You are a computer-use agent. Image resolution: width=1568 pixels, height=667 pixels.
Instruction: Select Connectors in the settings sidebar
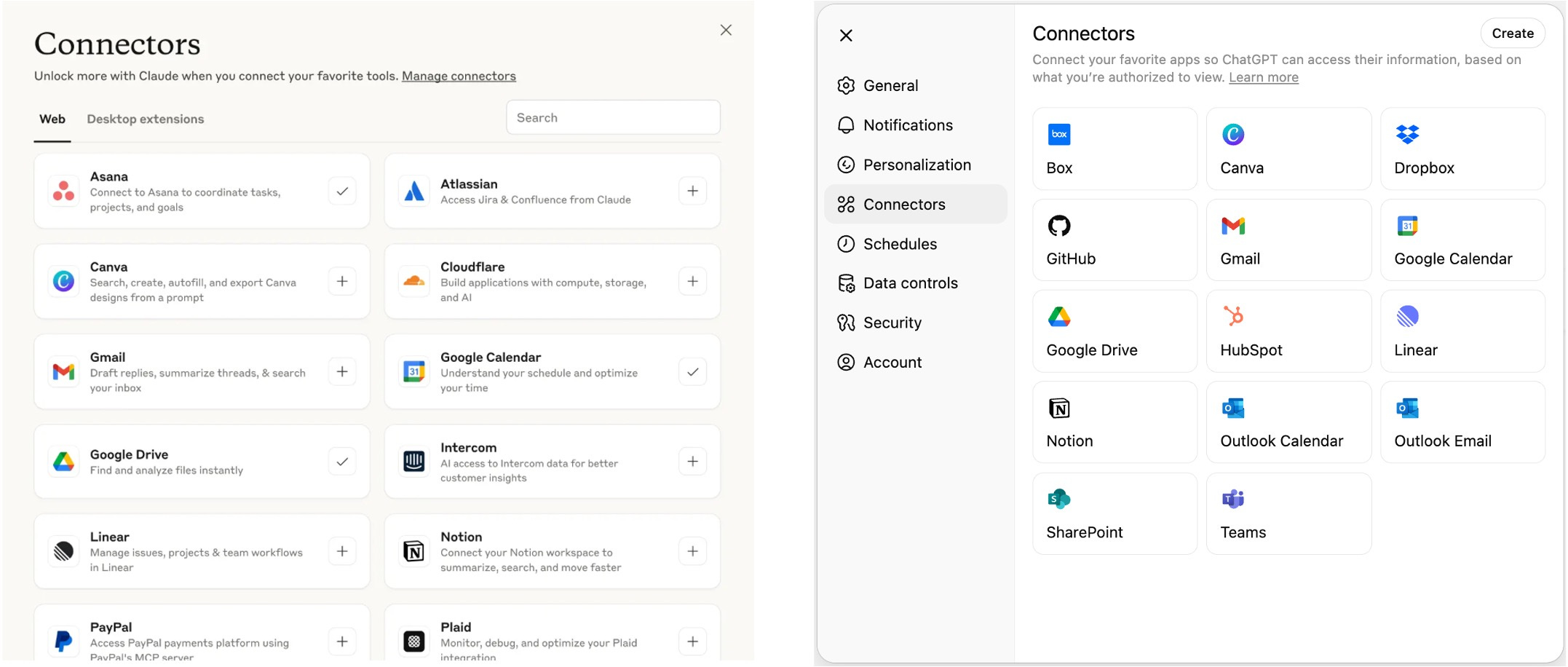(x=916, y=205)
